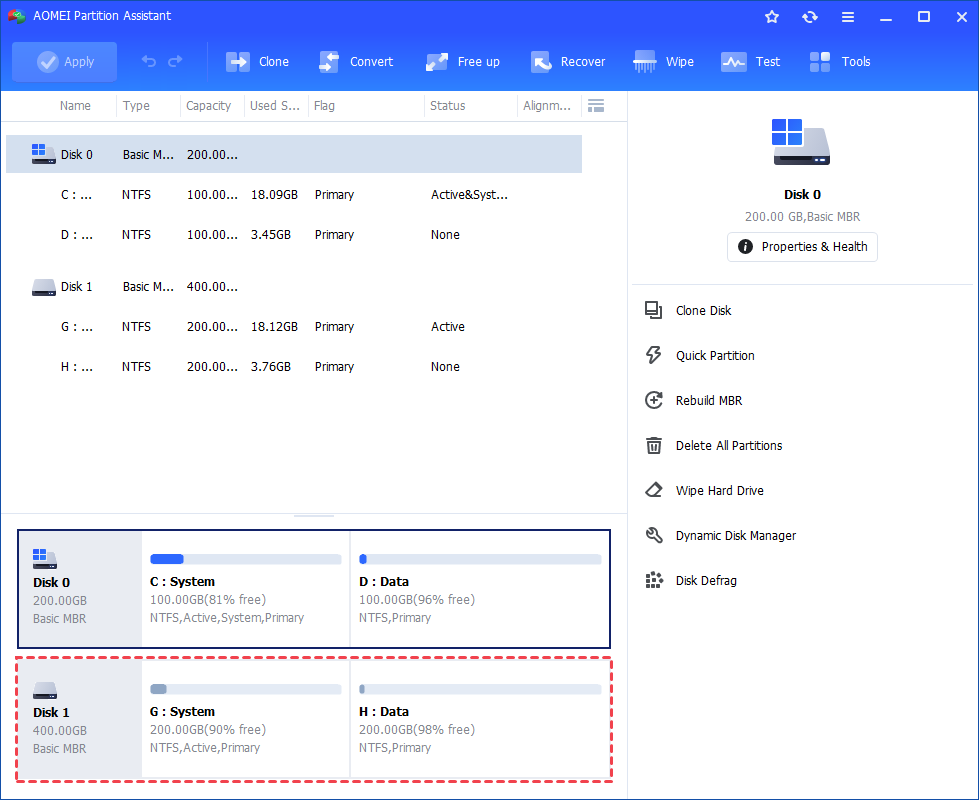Click the Active&Syst... status cell
The width and height of the screenshot is (979, 800).
470,195
